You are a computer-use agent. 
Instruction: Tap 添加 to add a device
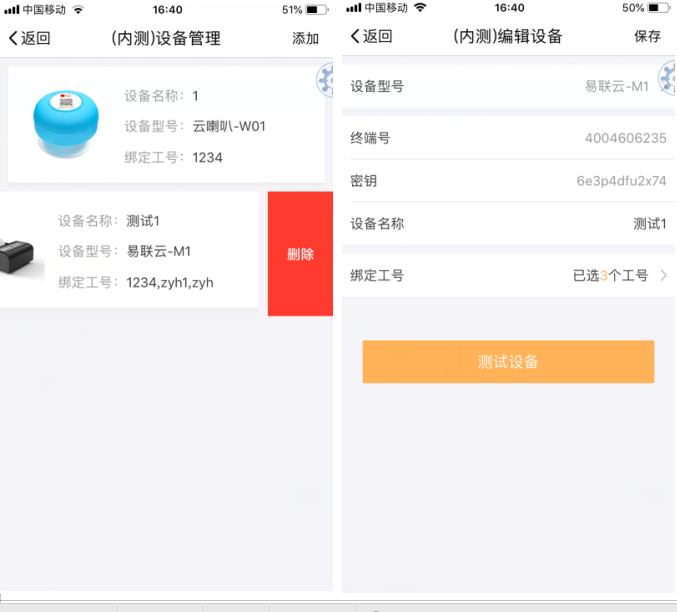pos(305,38)
